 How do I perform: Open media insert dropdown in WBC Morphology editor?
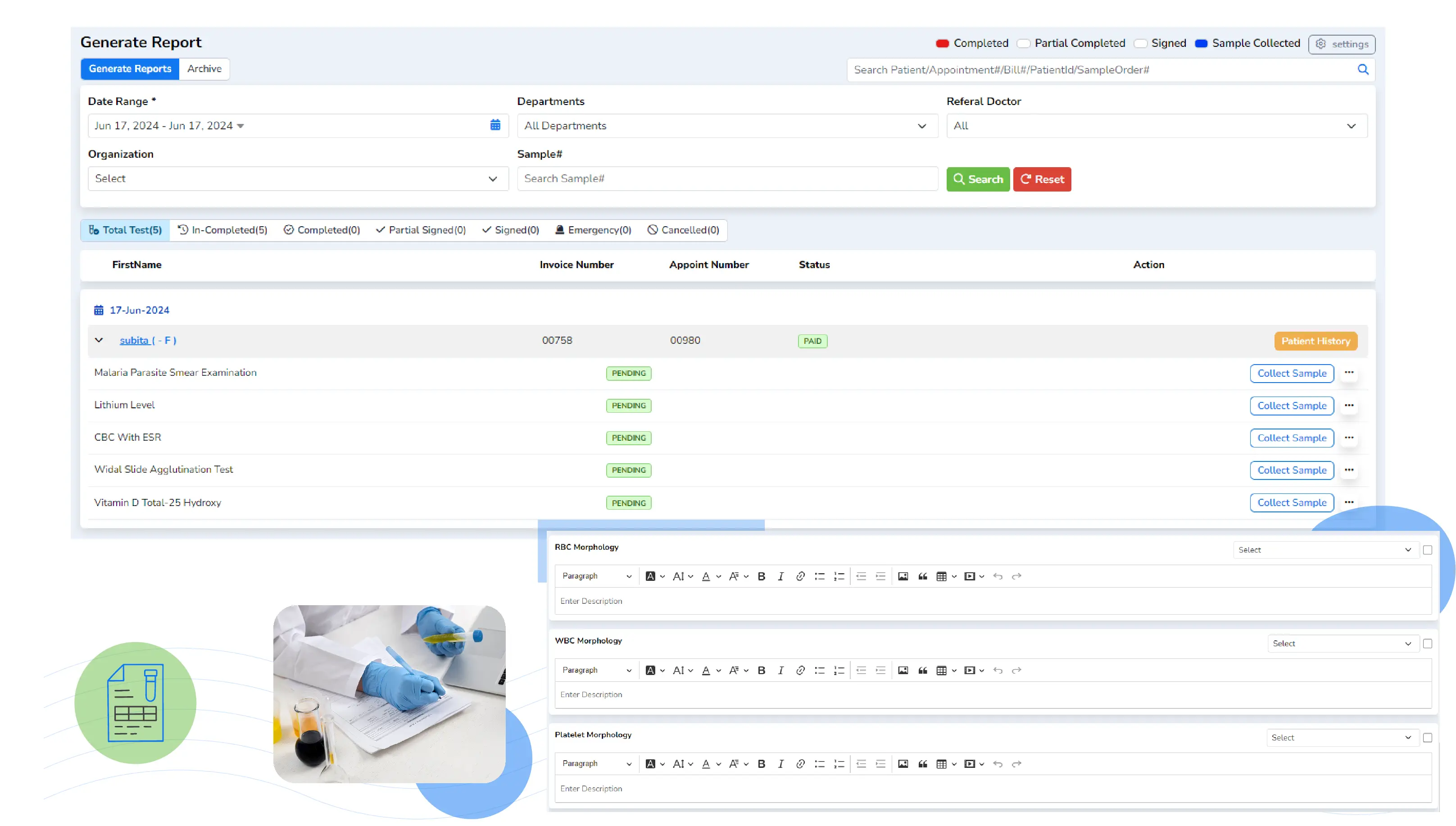click(974, 670)
